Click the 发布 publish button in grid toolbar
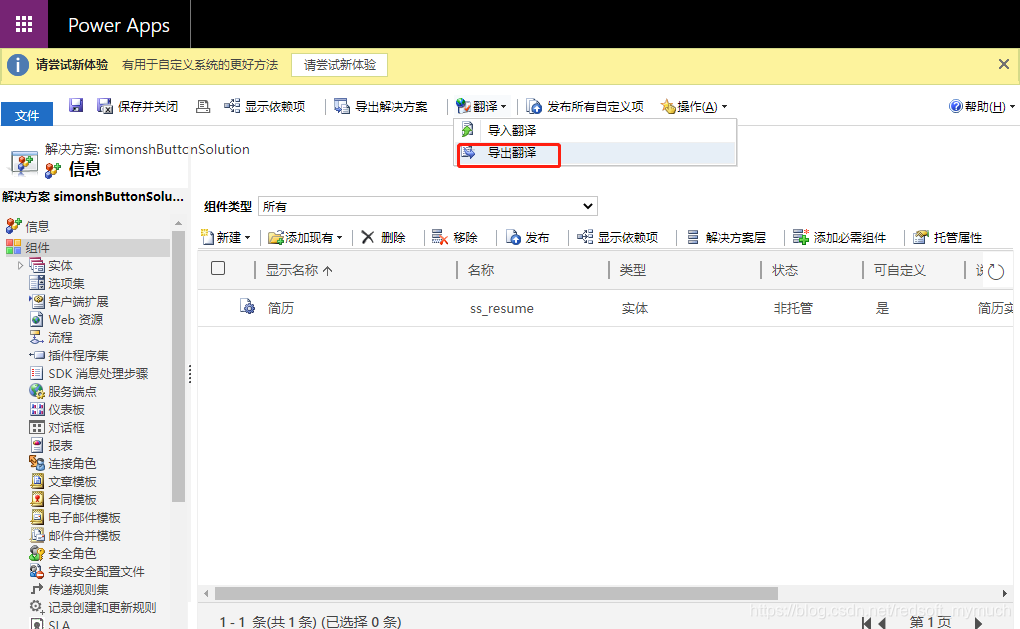Screen dimensions: 1020x629 point(528,237)
